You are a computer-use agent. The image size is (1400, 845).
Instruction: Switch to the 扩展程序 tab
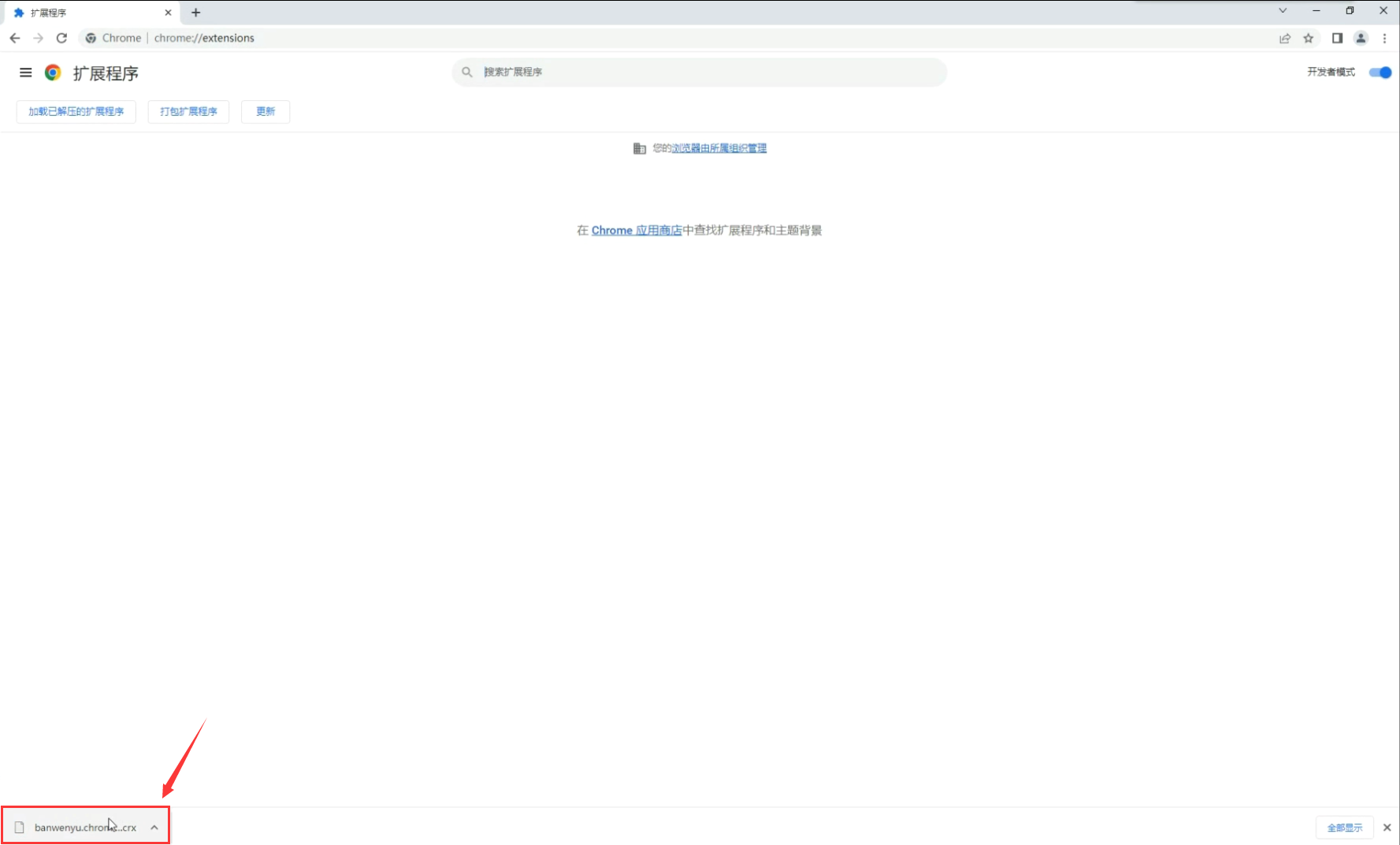[87, 13]
